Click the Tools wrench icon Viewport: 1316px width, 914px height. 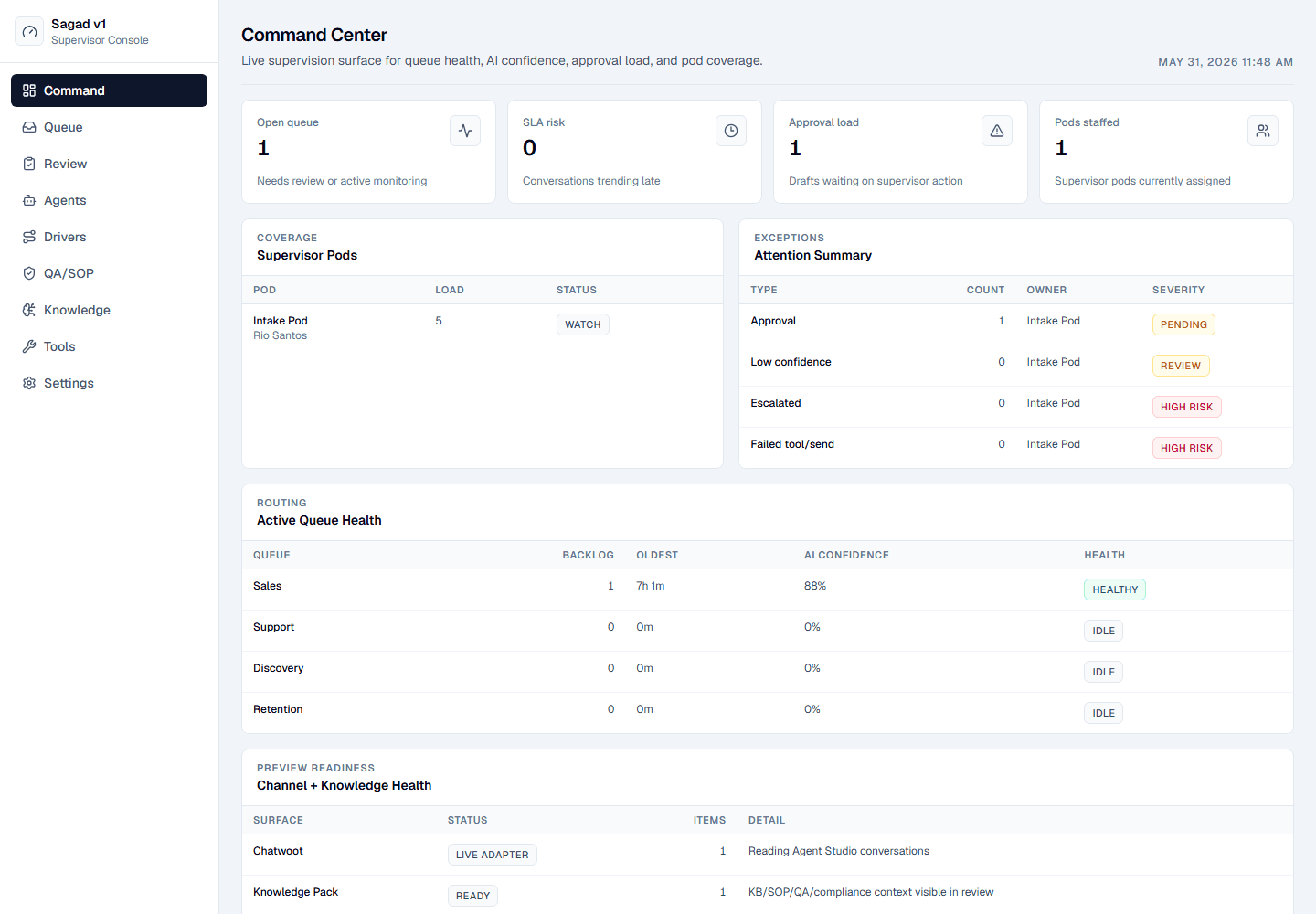coord(29,346)
